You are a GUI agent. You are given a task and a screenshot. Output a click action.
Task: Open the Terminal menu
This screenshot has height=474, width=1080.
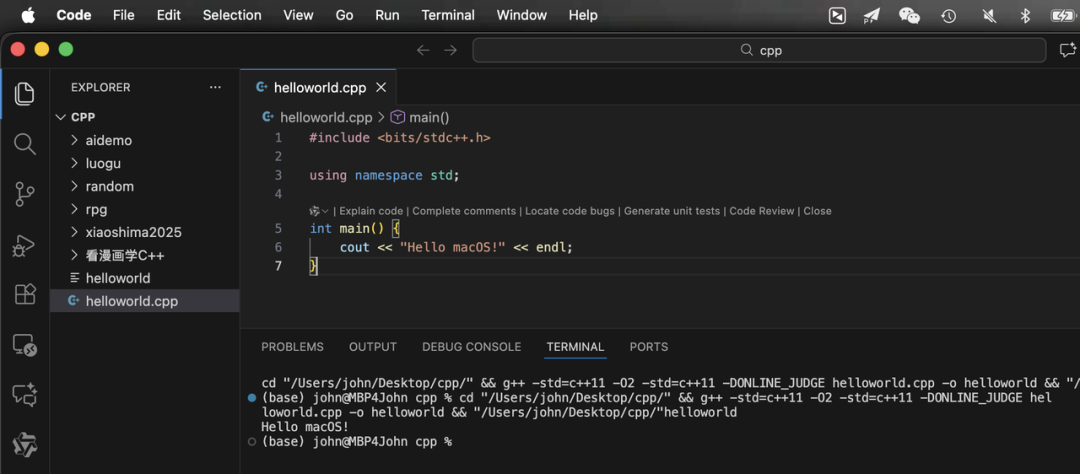(x=448, y=15)
